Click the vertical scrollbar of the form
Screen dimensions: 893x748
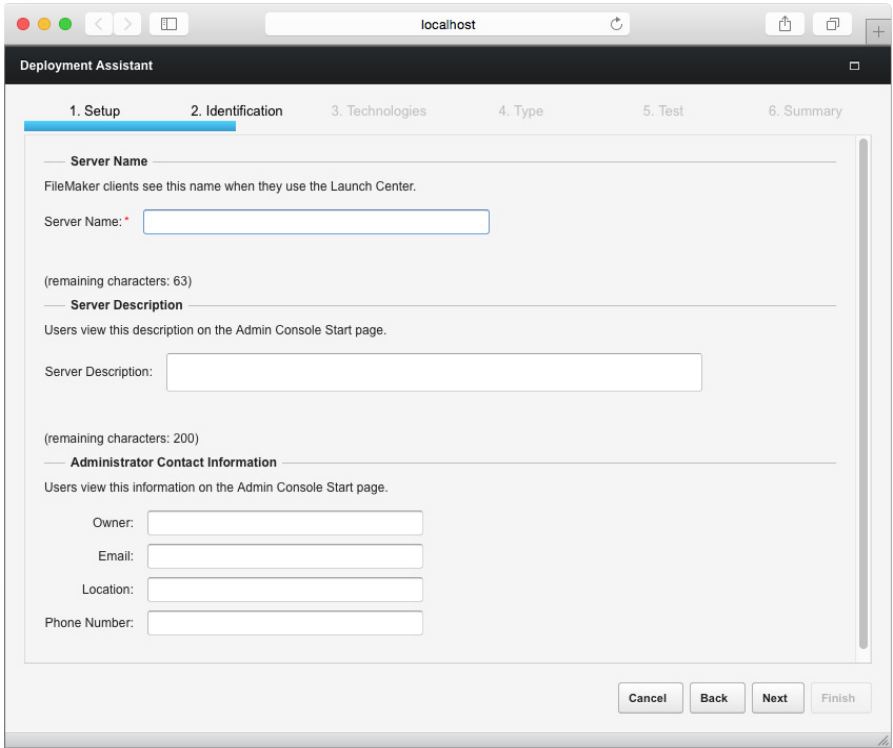[x=863, y=394]
